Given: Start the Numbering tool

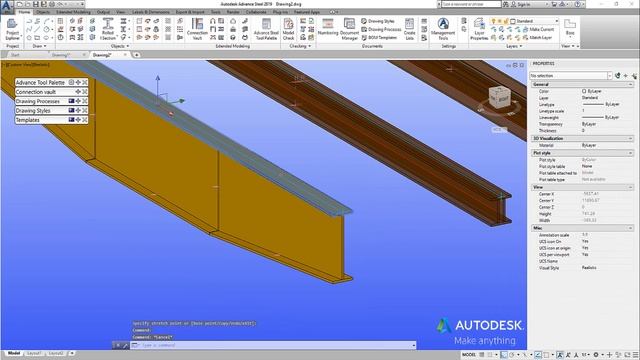Looking at the screenshot, I should click(x=328, y=27).
